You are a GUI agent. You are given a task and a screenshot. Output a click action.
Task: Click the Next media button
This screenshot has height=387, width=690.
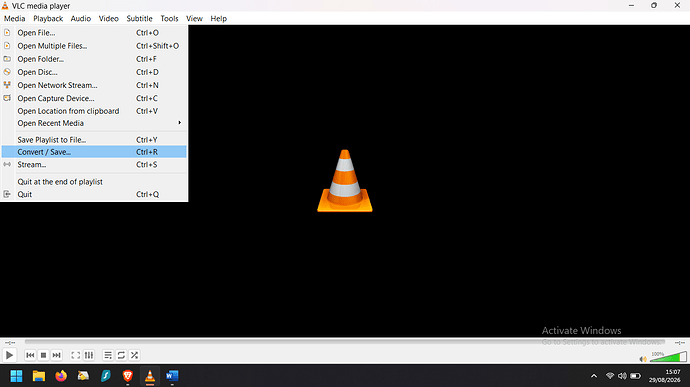pos(56,355)
